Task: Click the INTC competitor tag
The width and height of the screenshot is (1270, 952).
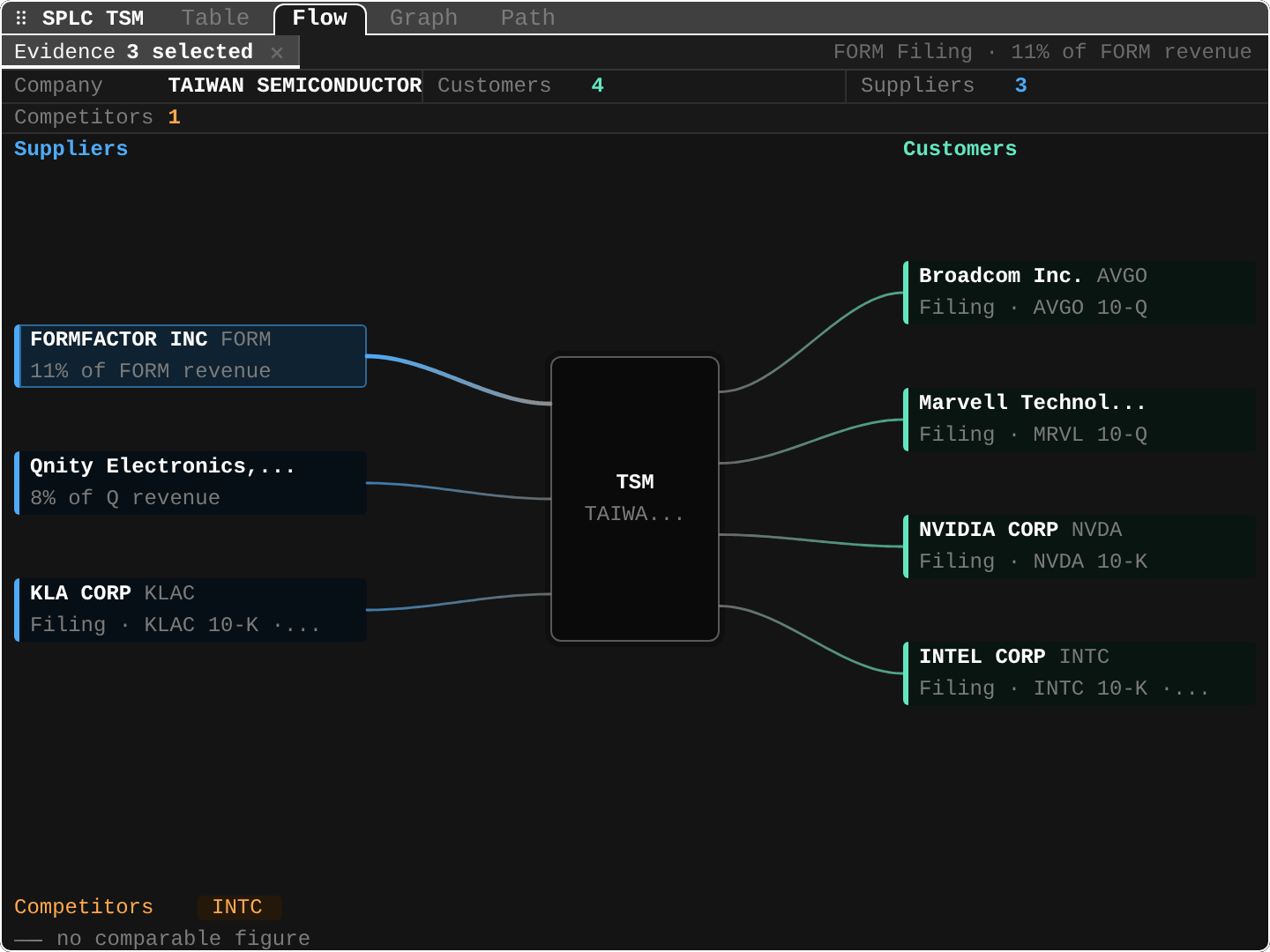Action: click(237, 907)
